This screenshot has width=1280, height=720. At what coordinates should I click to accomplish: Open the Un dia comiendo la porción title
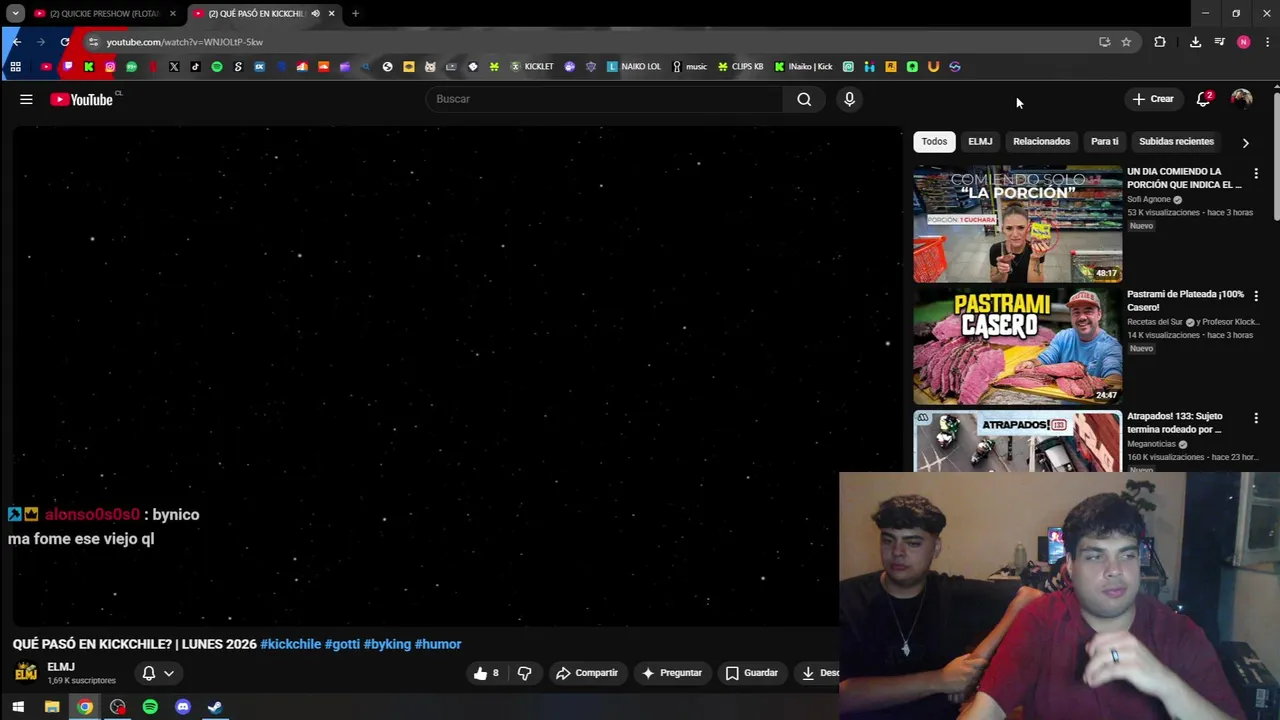pyautogui.click(x=1184, y=178)
